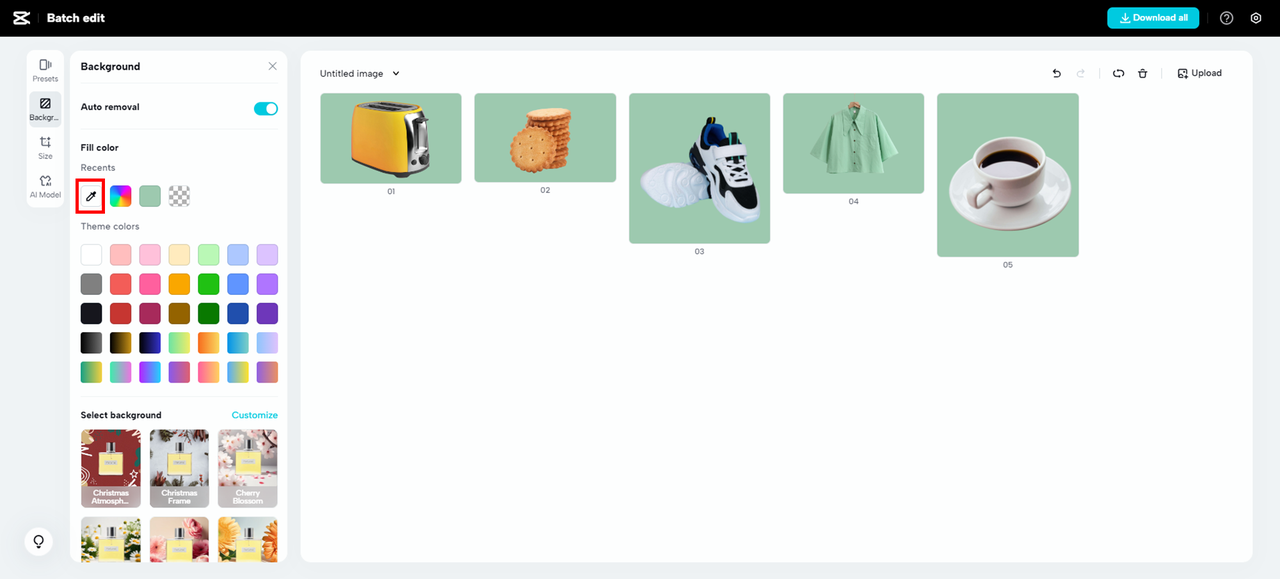Click the loop arrows icon beside delete
This screenshot has height=579, width=1280.
[x=1118, y=73]
